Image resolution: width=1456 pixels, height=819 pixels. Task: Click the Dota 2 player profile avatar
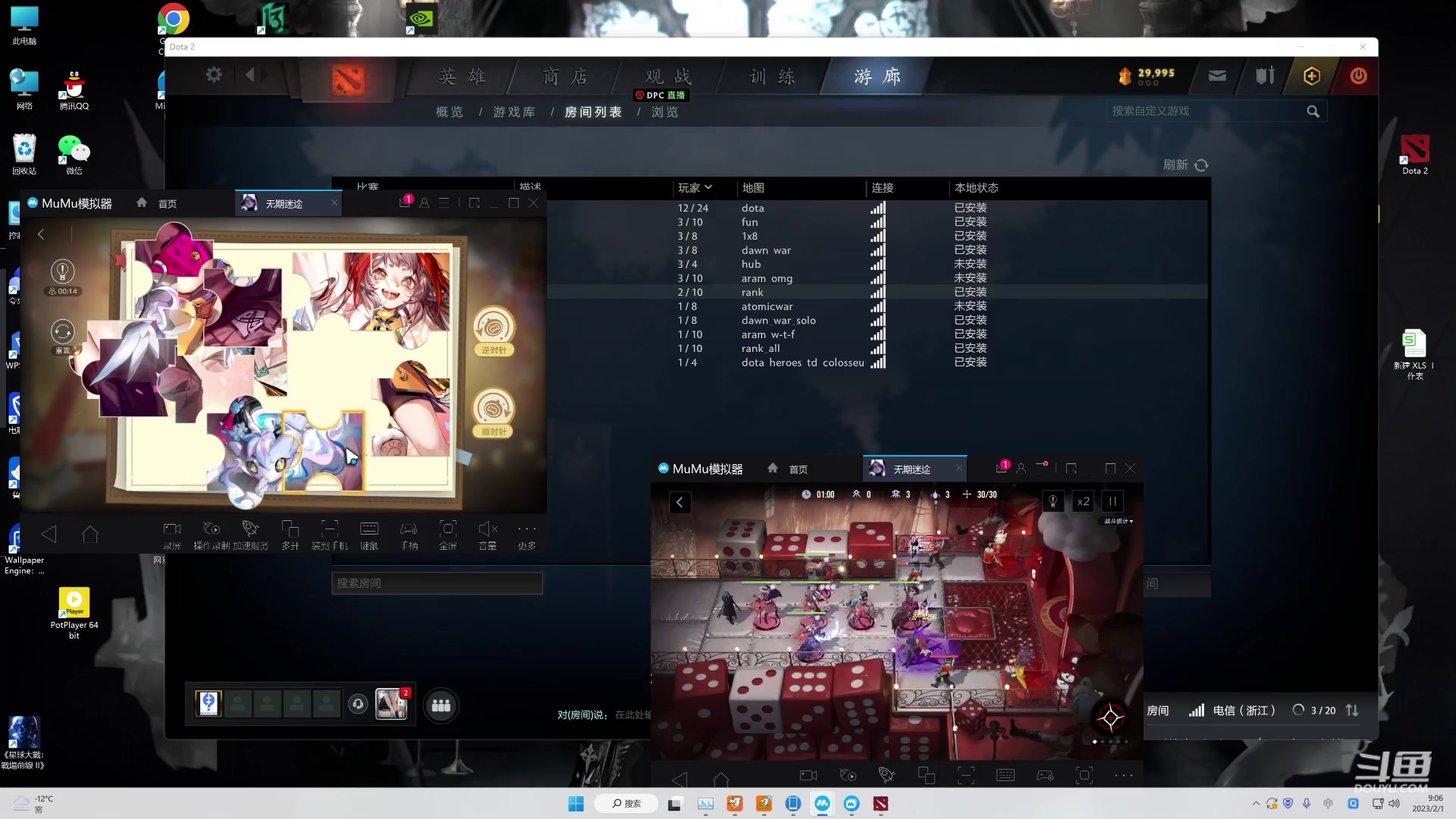pyautogui.click(x=209, y=704)
